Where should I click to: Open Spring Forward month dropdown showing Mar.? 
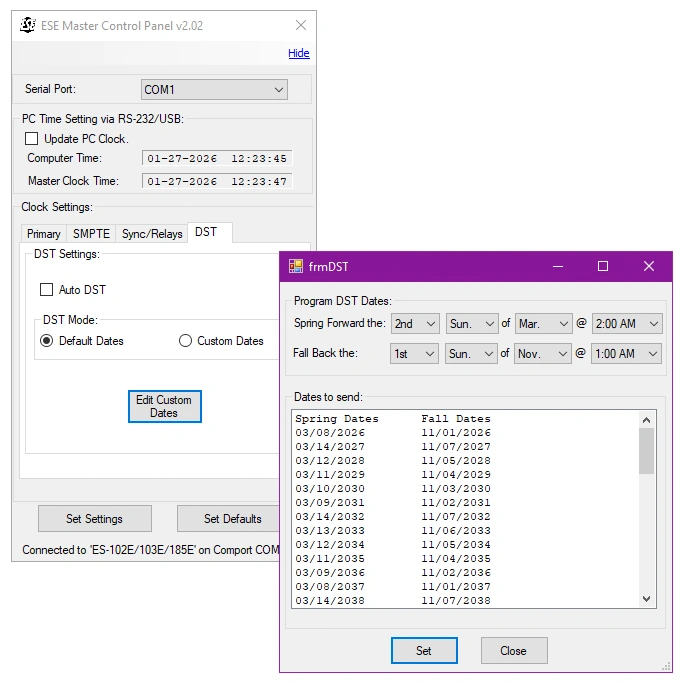point(543,323)
